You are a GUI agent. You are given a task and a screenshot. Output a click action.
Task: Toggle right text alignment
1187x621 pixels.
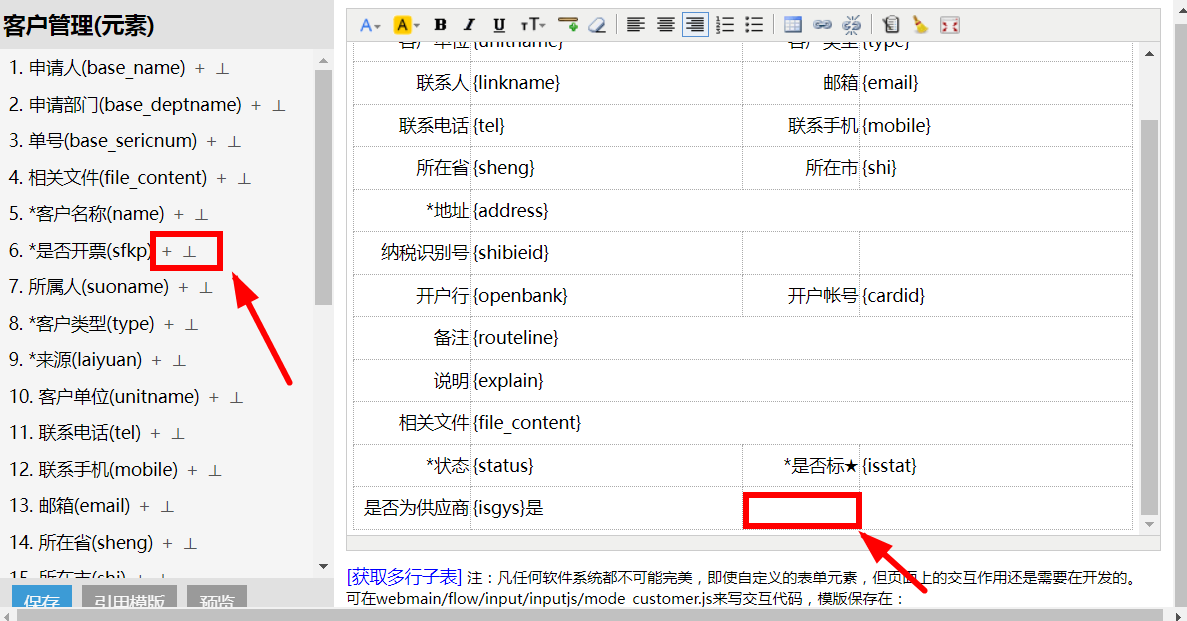695,25
